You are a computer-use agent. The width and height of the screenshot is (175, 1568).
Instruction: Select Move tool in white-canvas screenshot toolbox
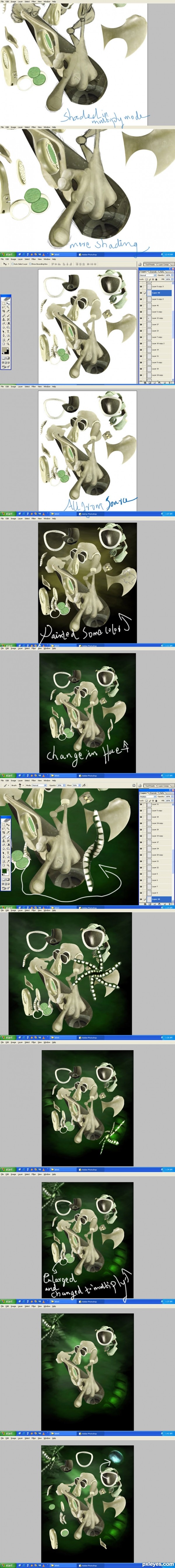click(x=8, y=303)
